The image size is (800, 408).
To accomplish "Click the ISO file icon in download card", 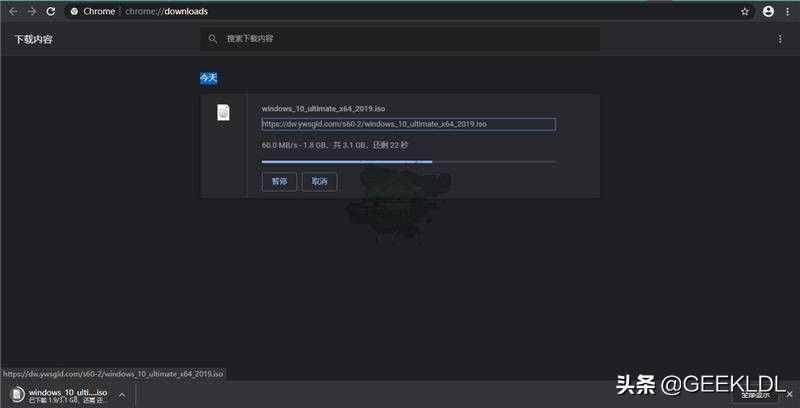I will pyautogui.click(x=223, y=112).
